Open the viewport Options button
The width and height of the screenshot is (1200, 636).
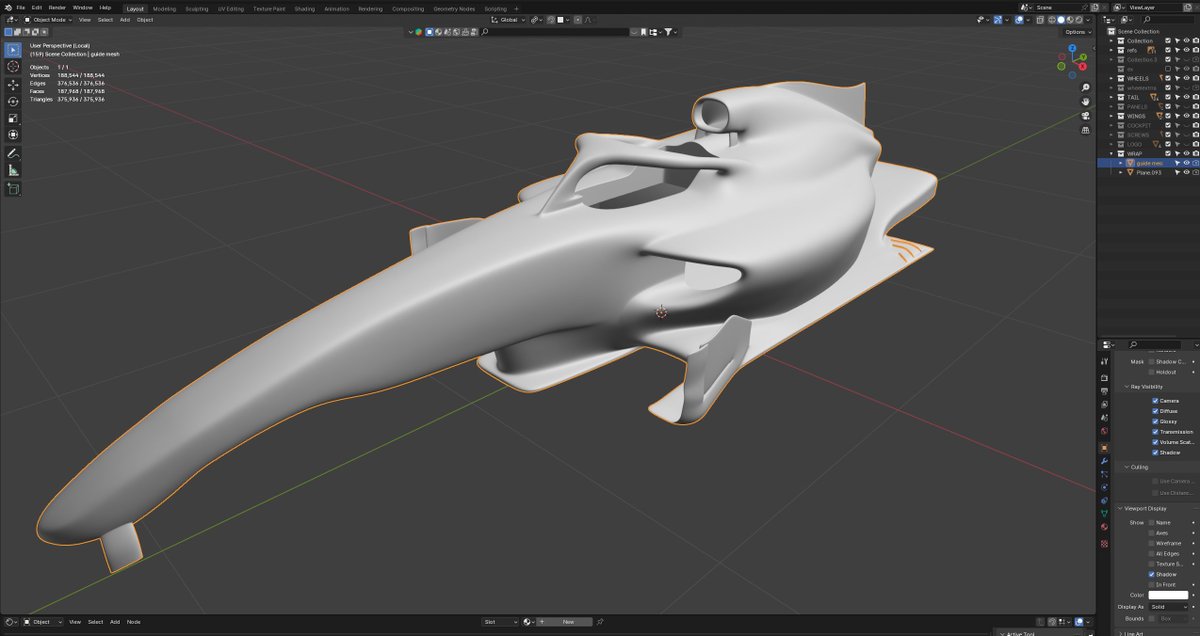1077,32
